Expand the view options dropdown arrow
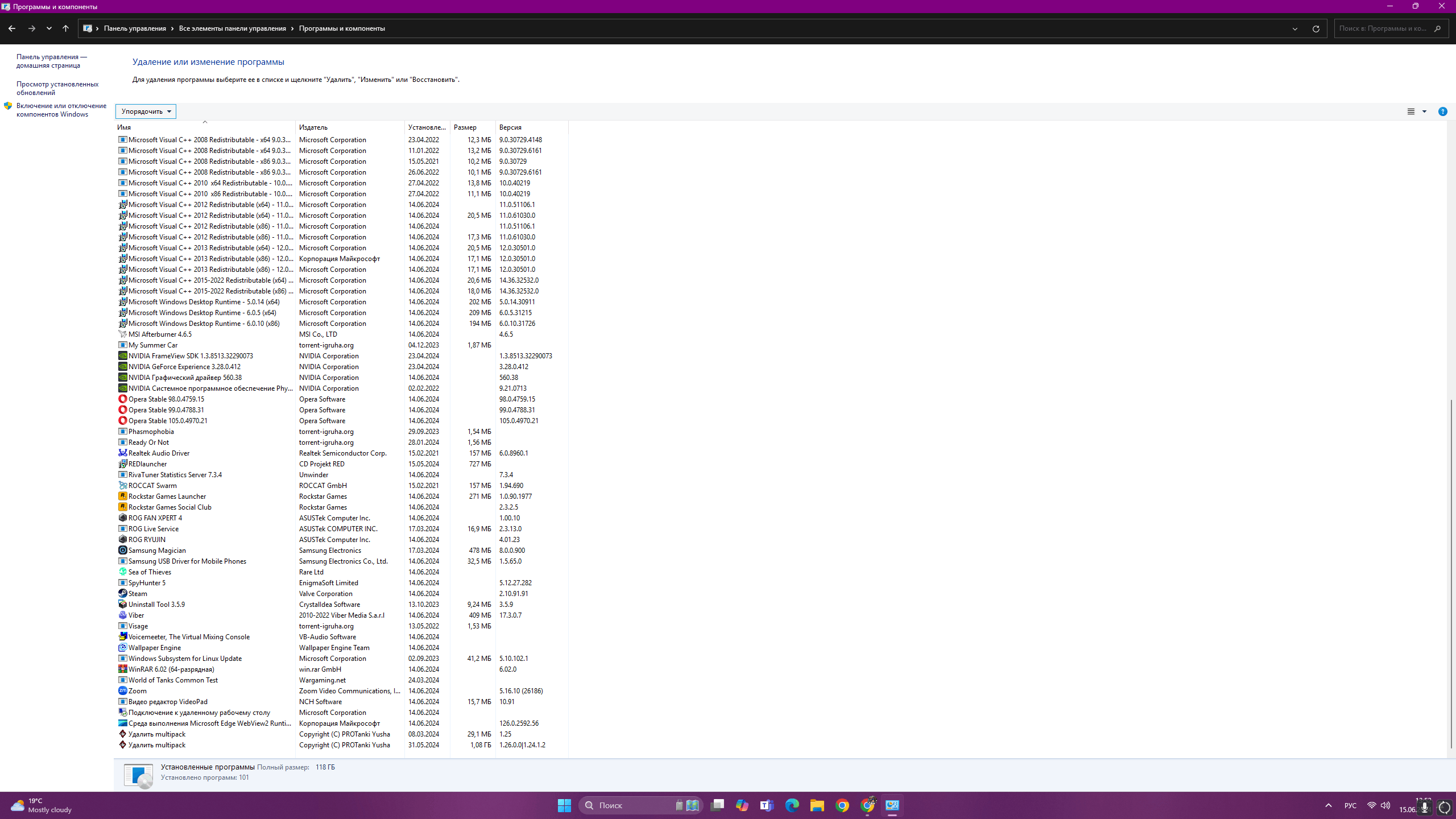 1424,111
